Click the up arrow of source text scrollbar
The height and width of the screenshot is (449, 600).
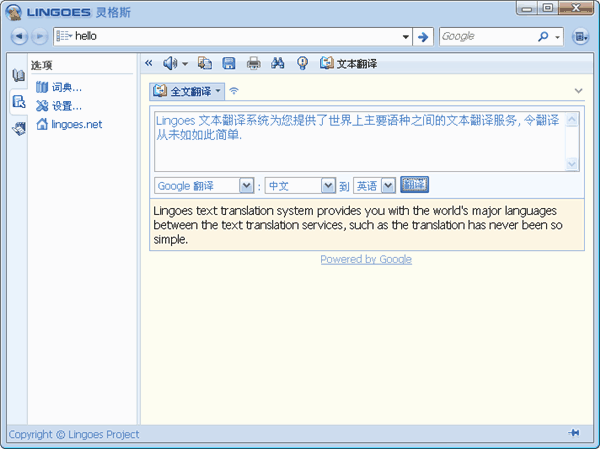tap(572, 119)
